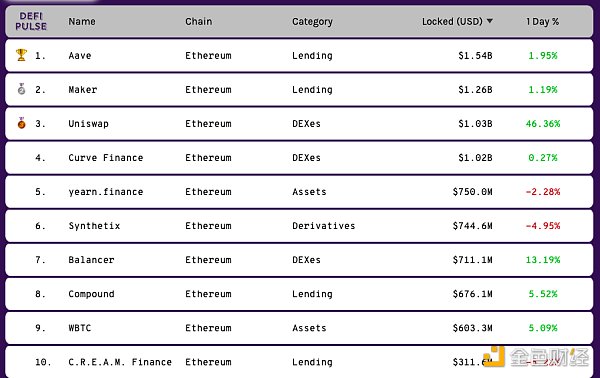Click the WBTC entry

click(x=80, y=328)
